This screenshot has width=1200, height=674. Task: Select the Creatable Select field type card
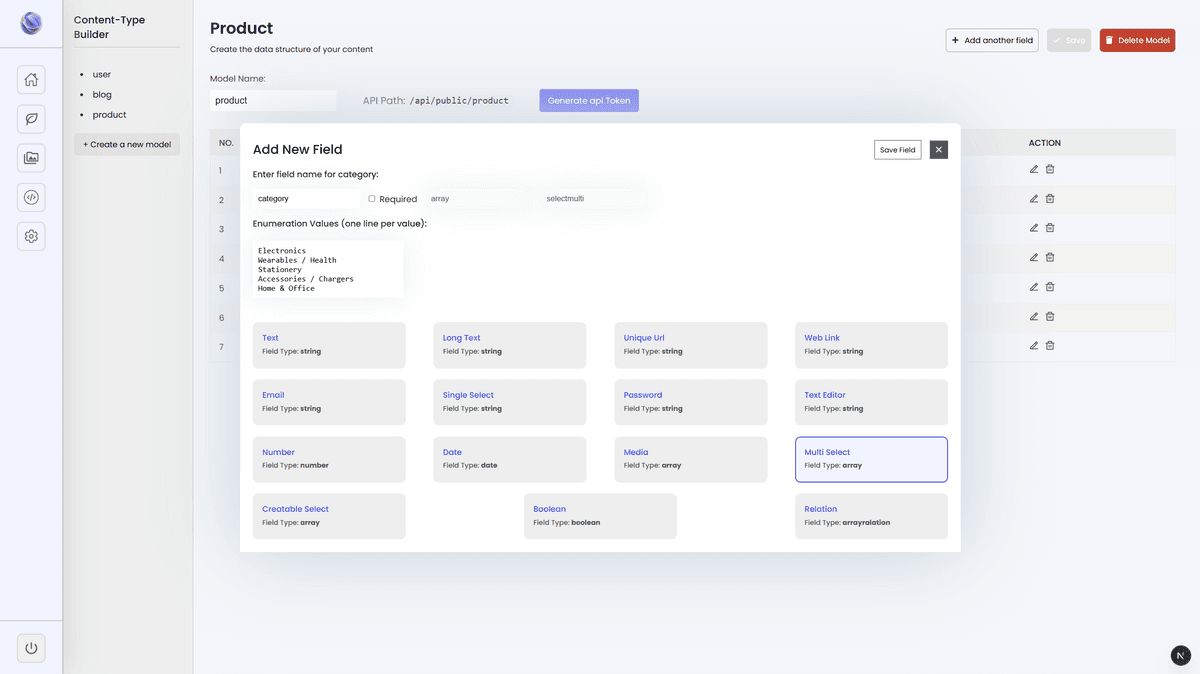coord(329,516)
